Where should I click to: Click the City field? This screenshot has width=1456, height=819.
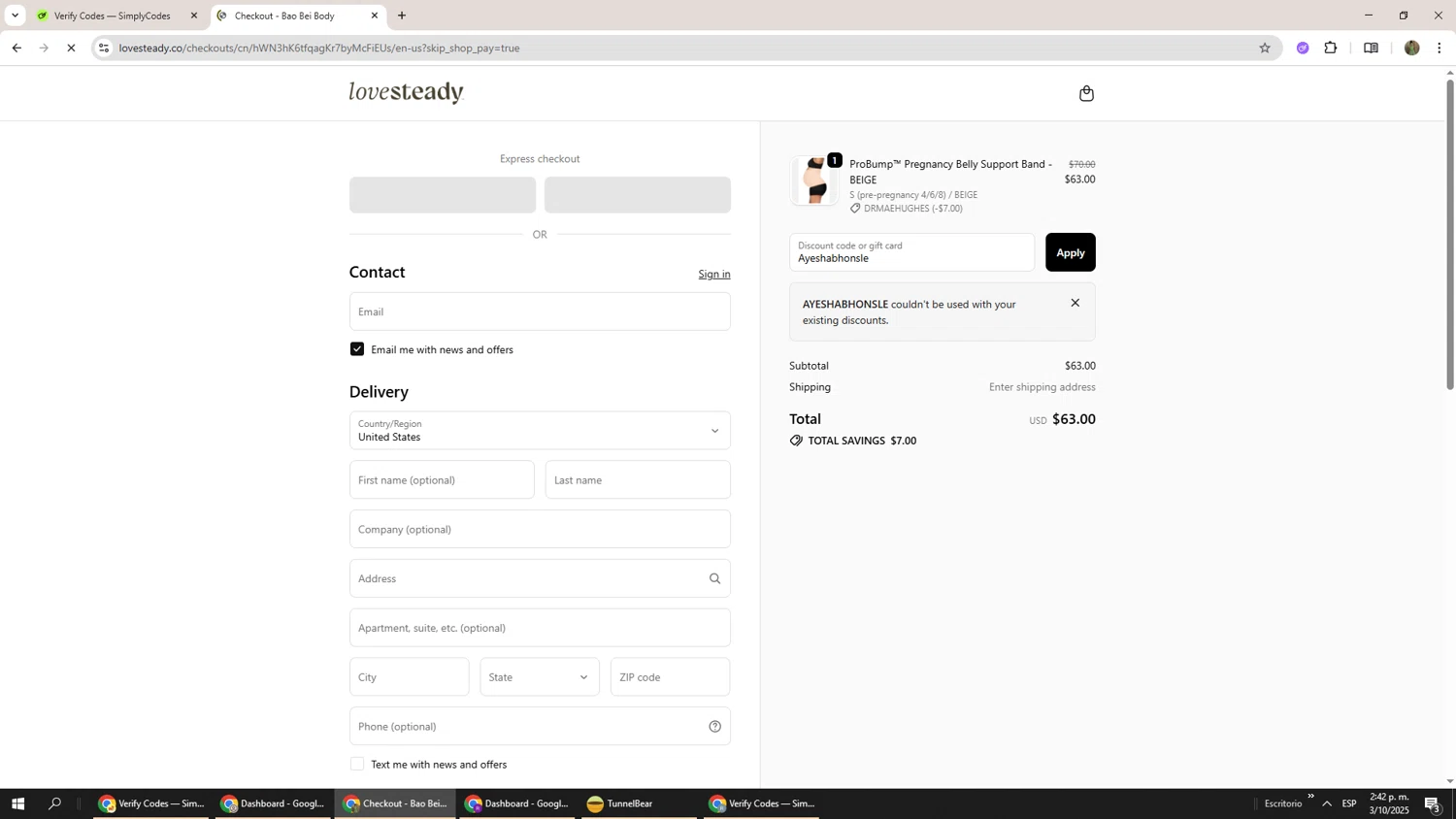409,677
